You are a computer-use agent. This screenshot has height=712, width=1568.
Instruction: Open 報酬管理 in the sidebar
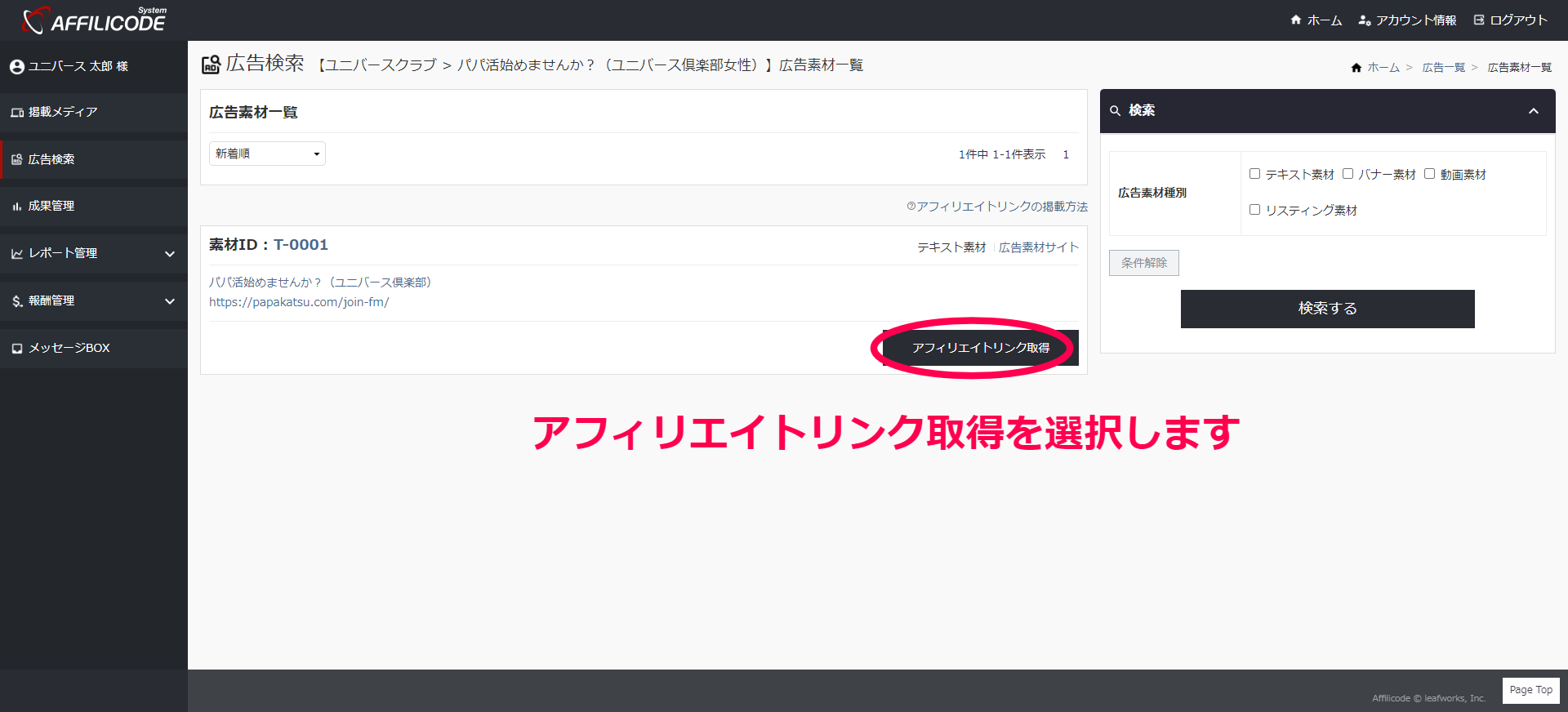pos(94,301)
